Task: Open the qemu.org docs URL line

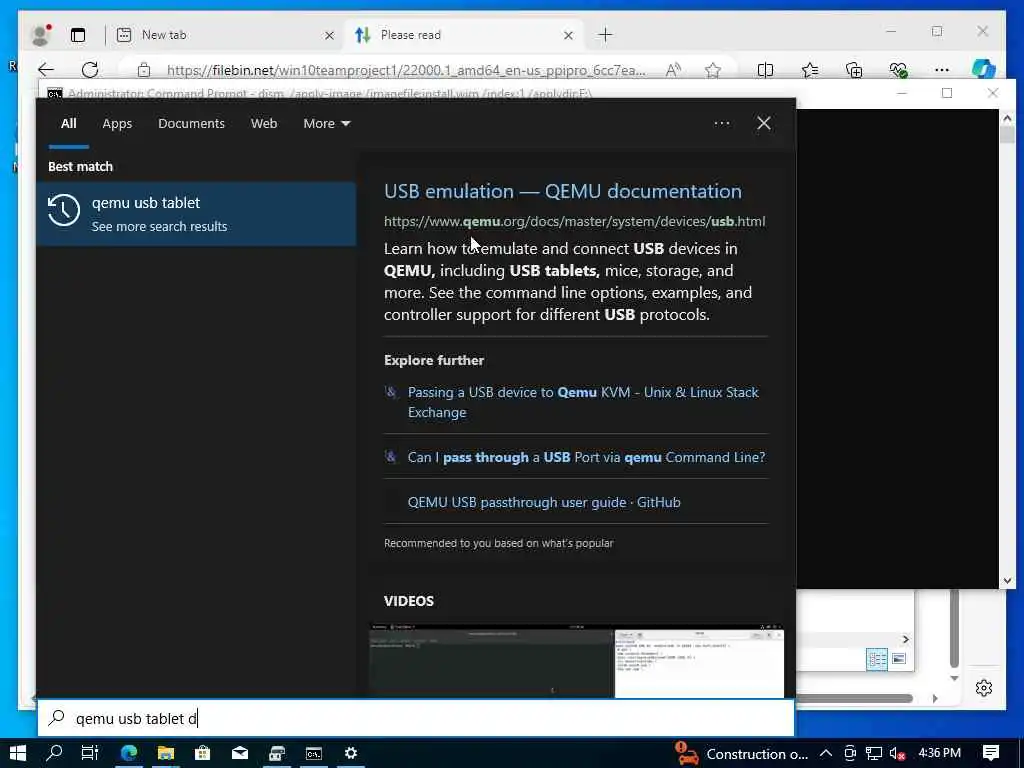Action: pos(574,221)
